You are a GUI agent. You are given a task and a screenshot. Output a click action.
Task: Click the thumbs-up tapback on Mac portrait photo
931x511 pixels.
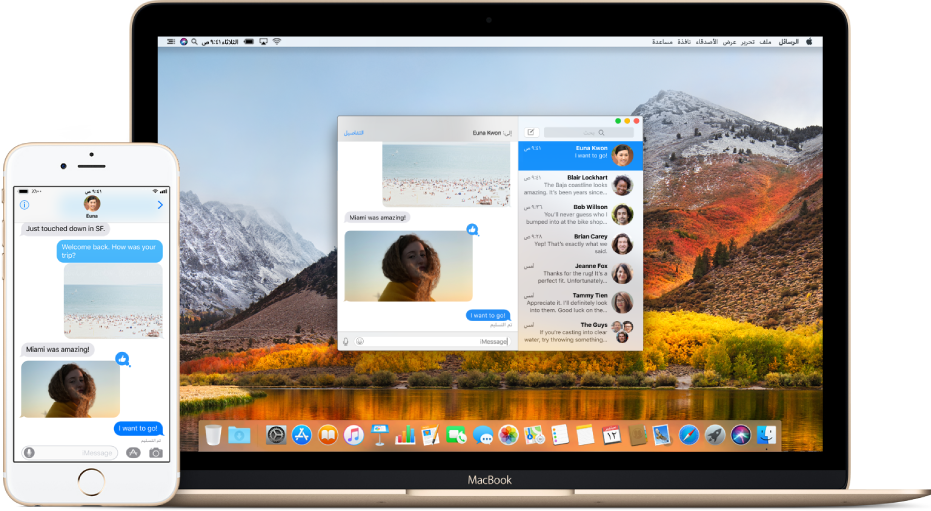(x=472, y=229)
